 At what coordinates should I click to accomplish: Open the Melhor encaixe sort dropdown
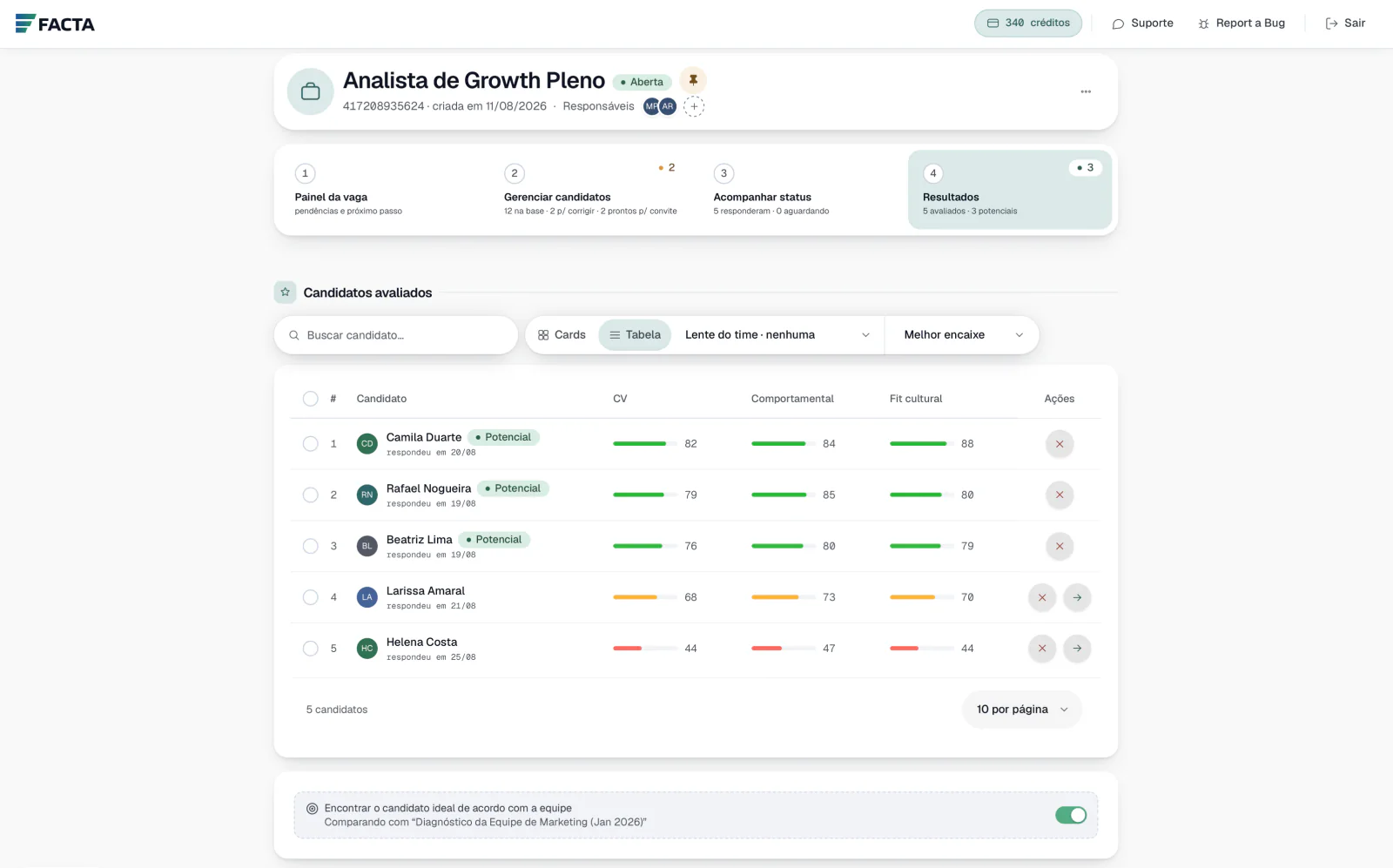(962, 335)
